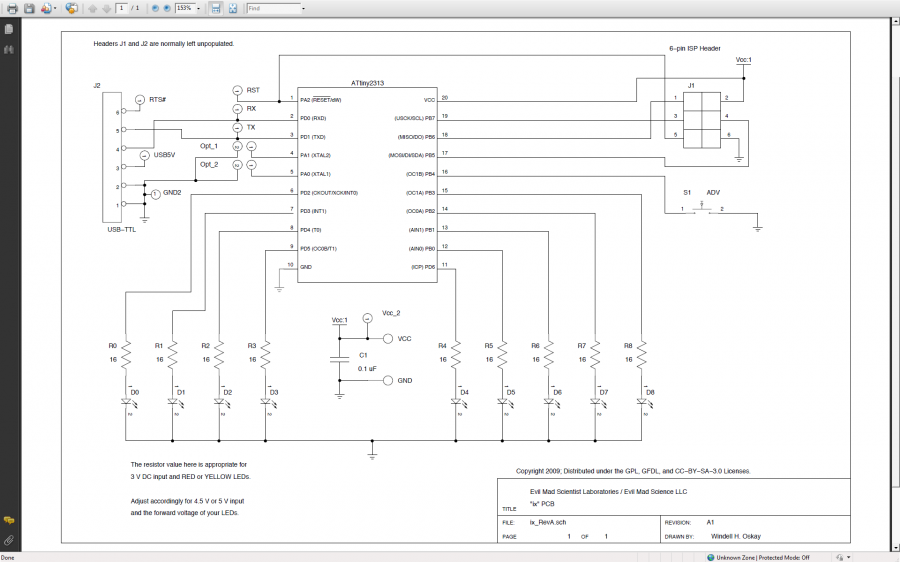Toggle the fit one full page view
Screen dimensions: 900x562
[x=232, y=8]
